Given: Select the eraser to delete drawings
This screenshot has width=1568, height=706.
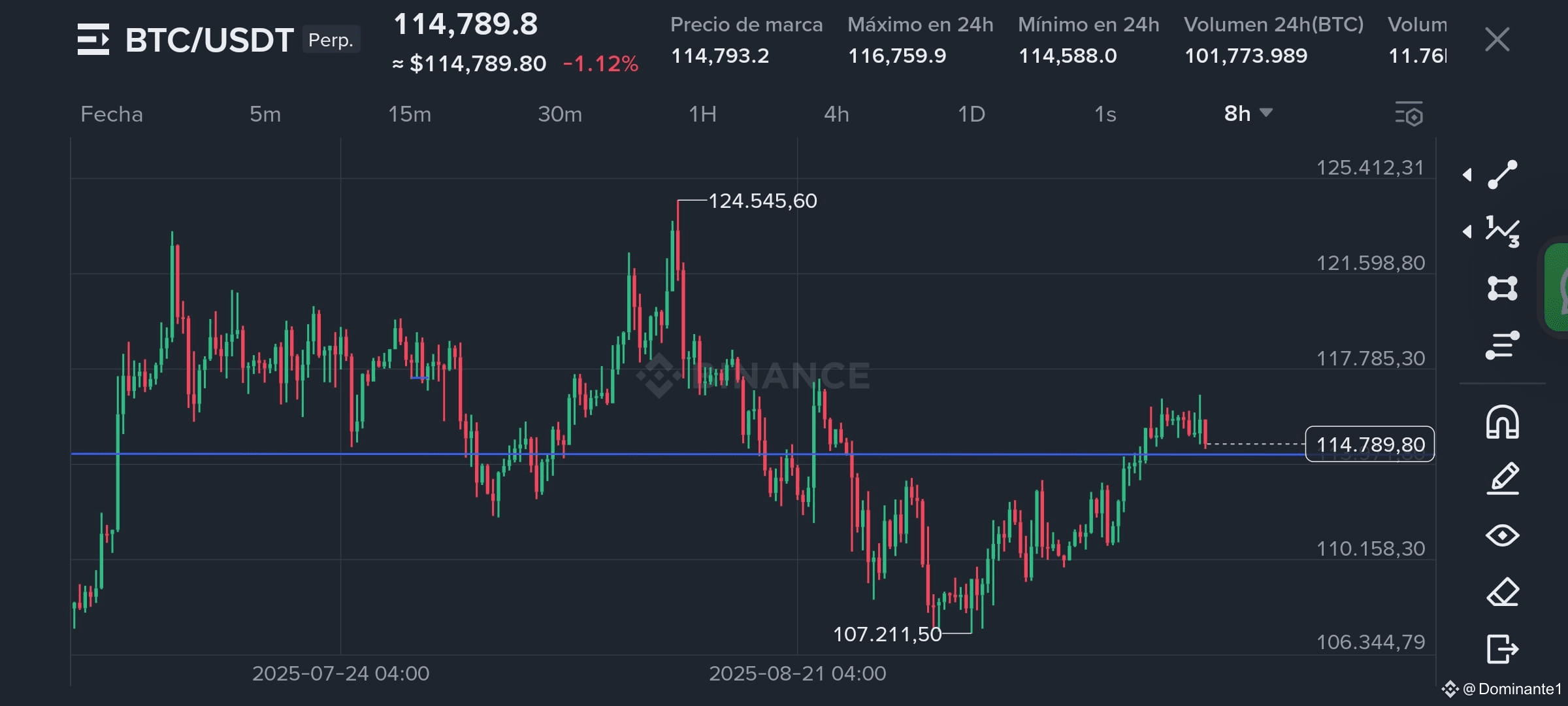Looking at the screenshot, I should point(1502,592).
